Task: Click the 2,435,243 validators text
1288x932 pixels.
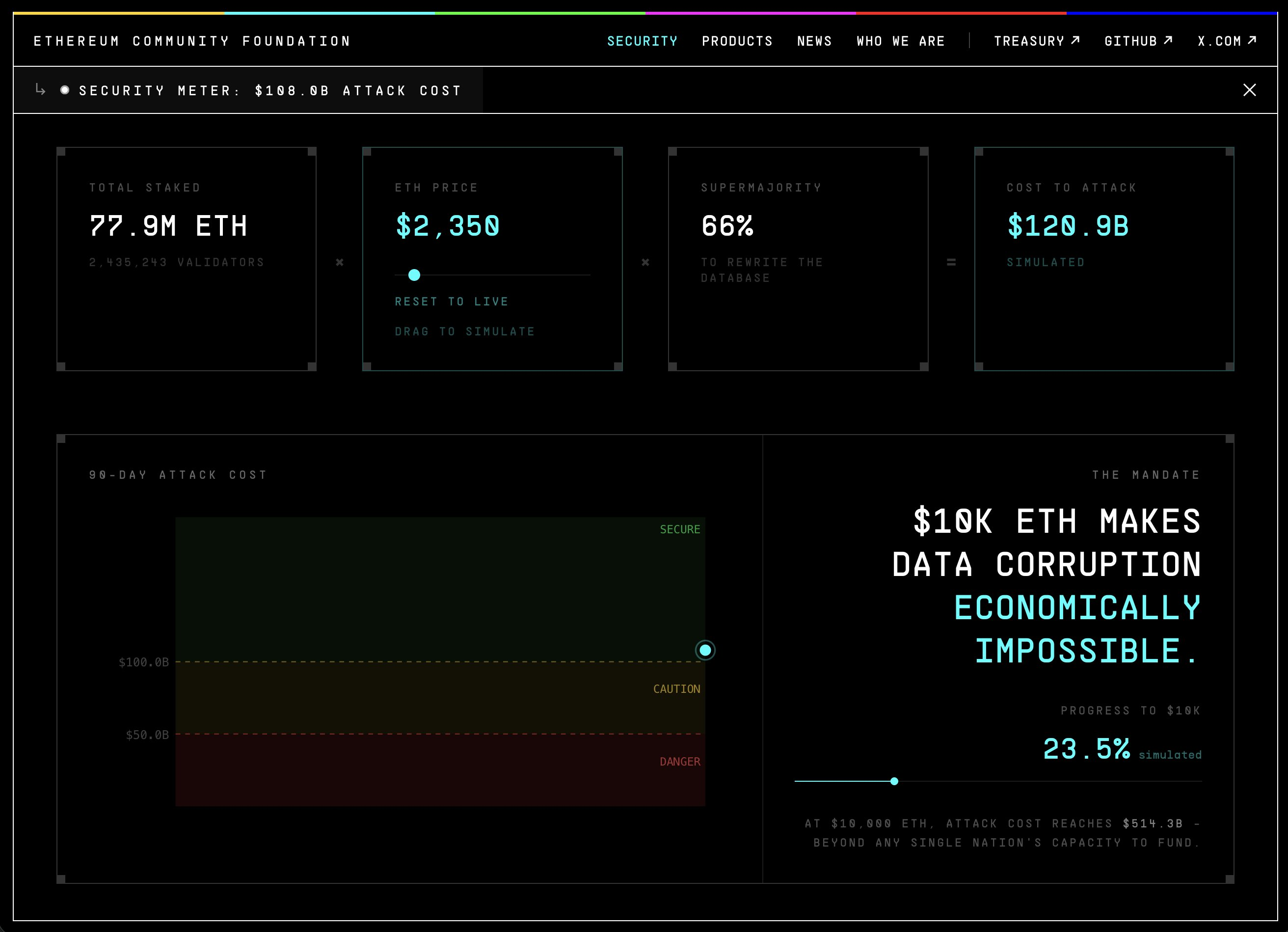Action: (177, 262)
